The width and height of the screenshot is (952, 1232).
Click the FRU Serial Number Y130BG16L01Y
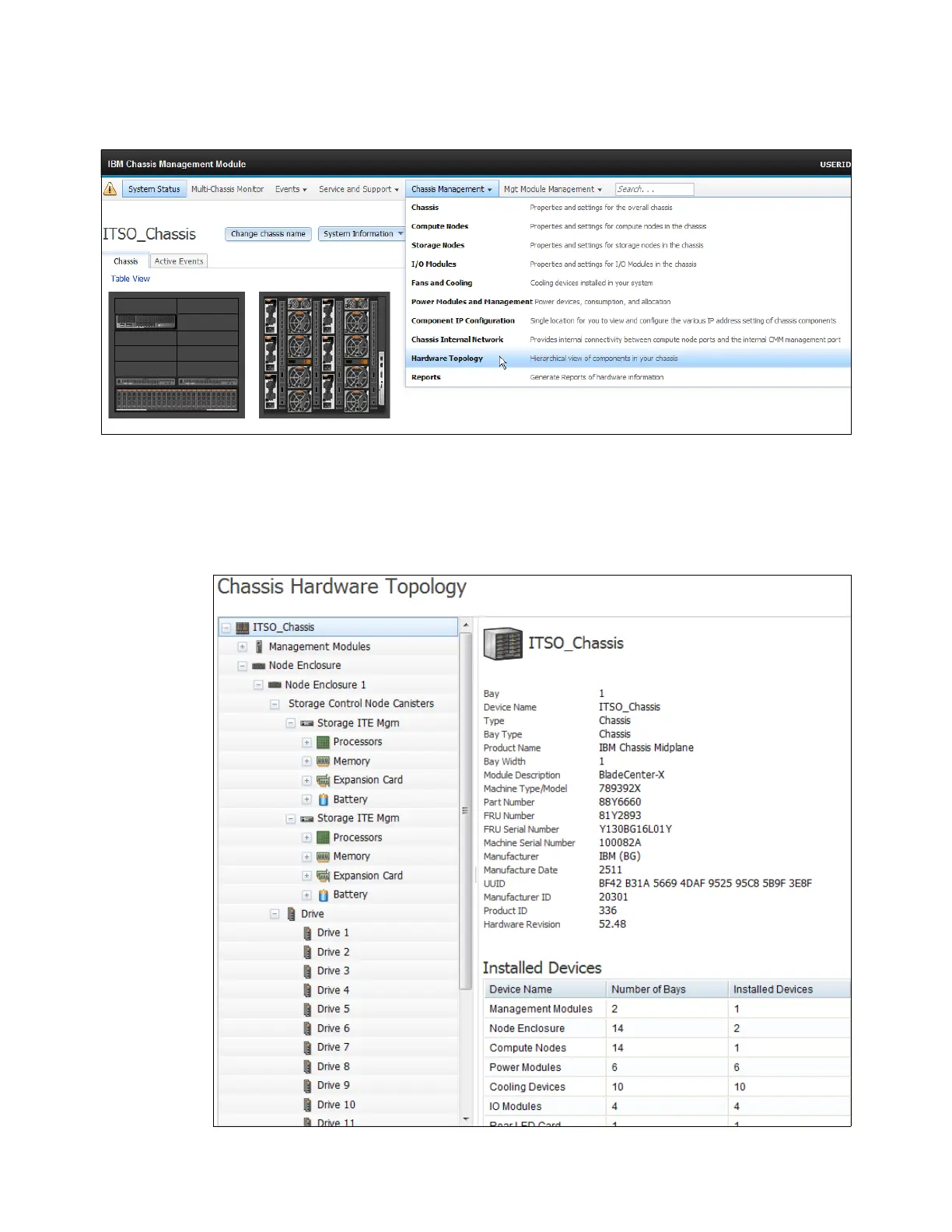pos(635,829)
